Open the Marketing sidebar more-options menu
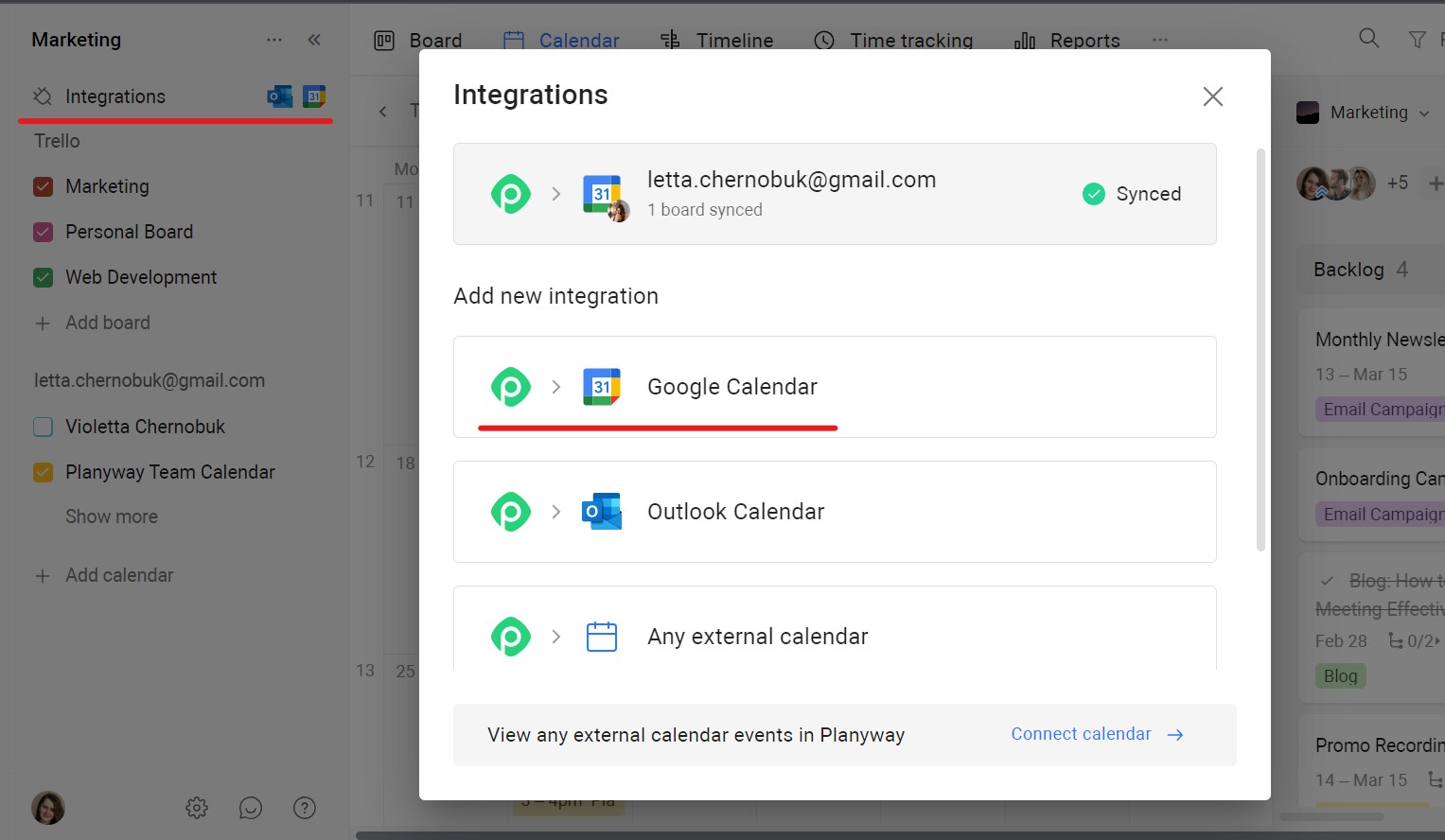 point(274,40)
